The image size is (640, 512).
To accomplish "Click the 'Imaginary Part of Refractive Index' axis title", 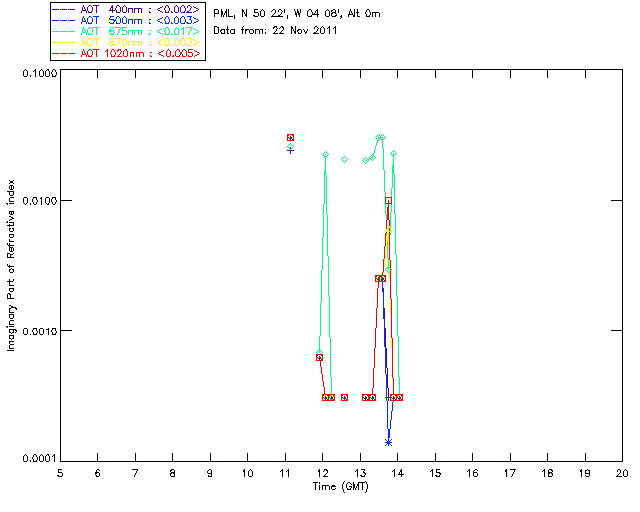I will point(11,265).
